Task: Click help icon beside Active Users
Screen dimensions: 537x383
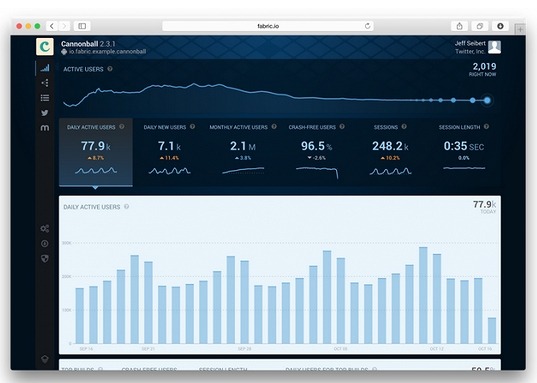Action: coord(110,69)
